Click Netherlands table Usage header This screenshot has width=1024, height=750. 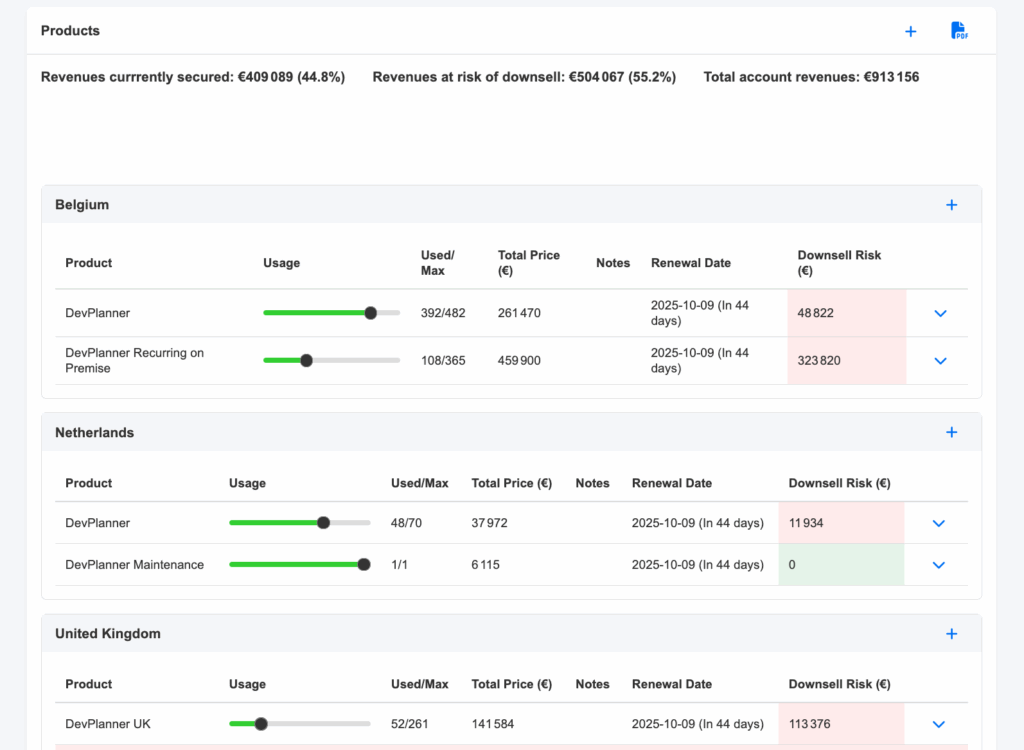coord(248,483)
